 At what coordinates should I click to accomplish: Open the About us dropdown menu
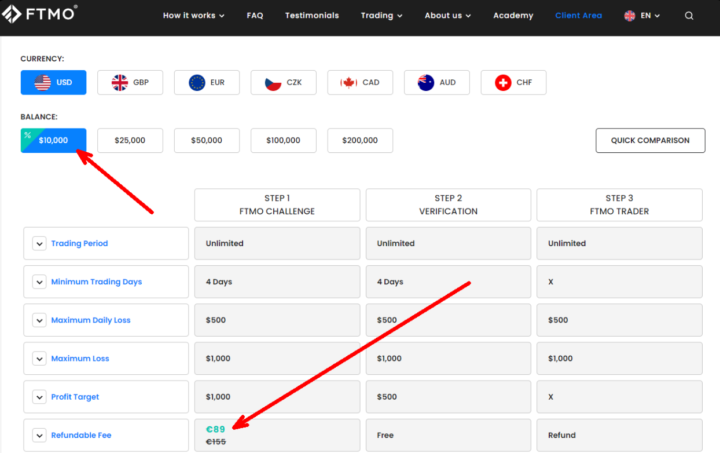click(x=447, y=16)
